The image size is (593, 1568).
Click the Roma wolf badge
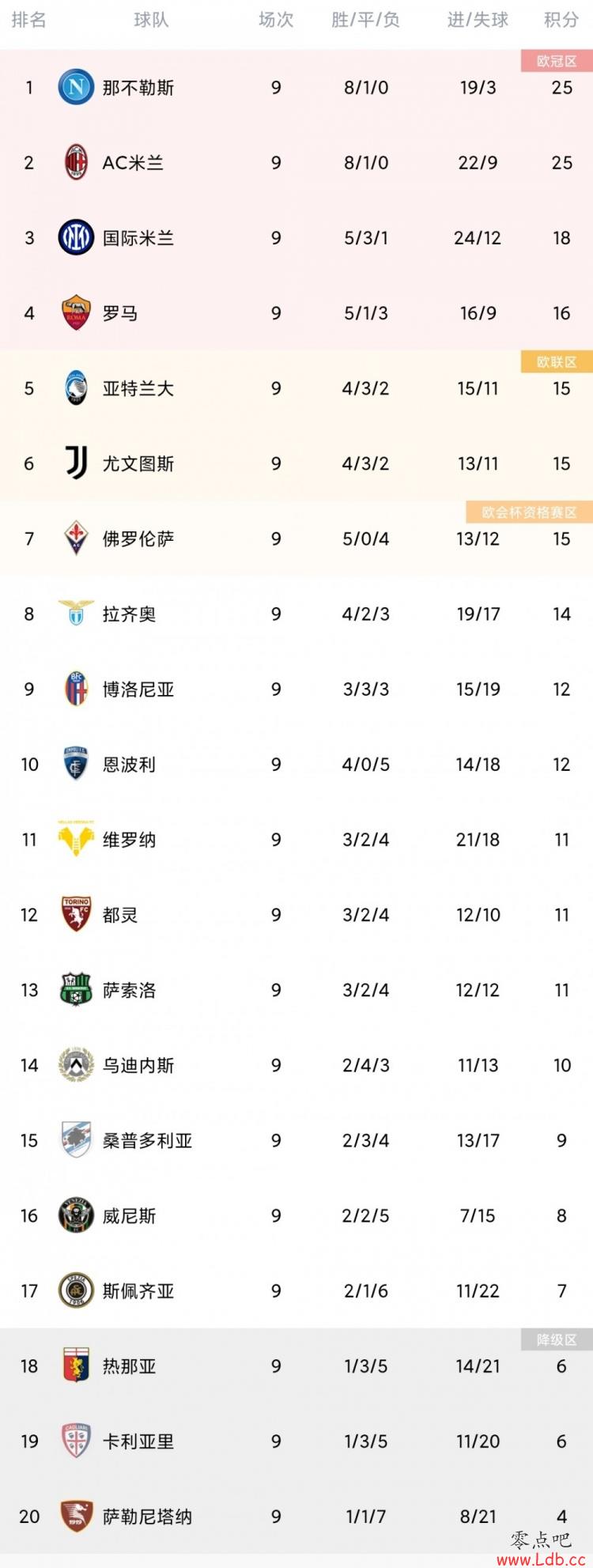coord(76,312)
